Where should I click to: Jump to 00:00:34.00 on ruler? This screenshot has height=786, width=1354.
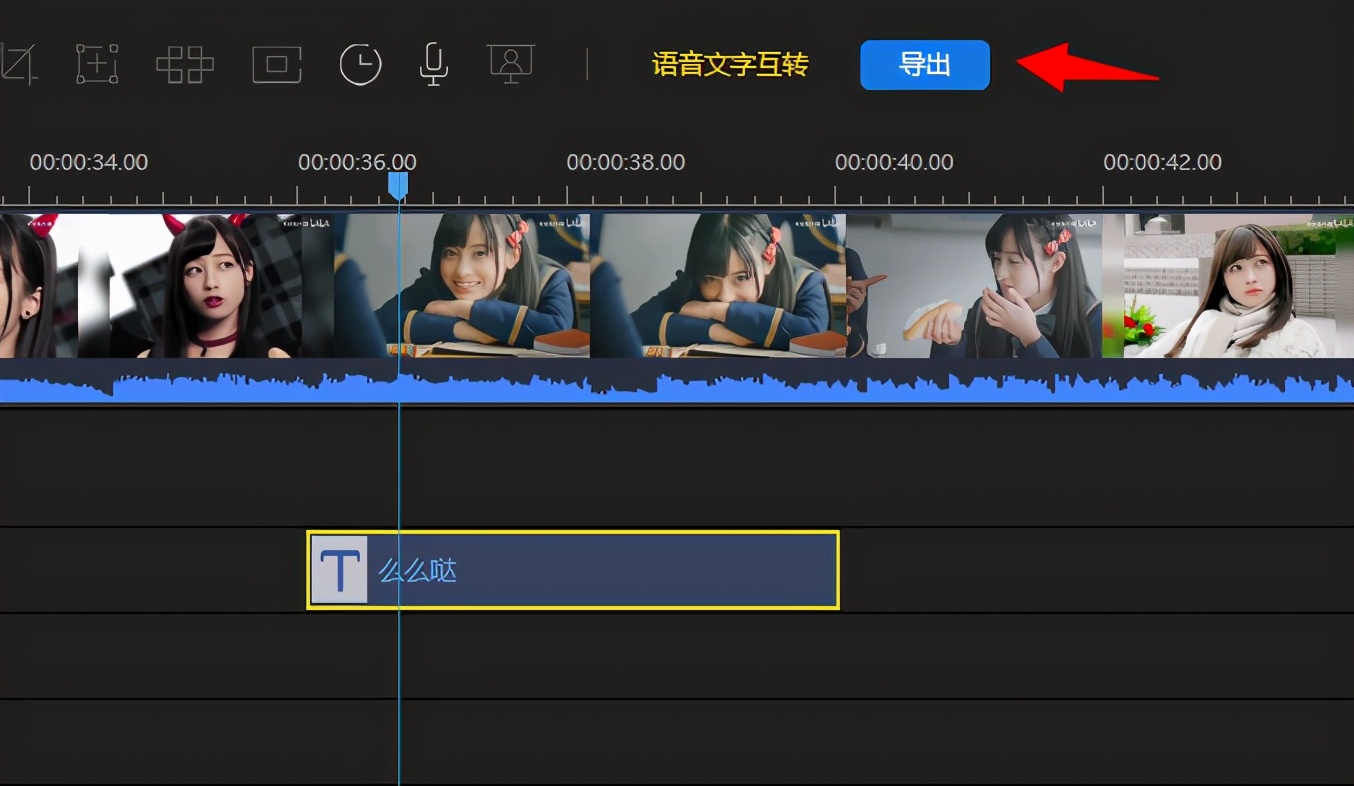89,162
